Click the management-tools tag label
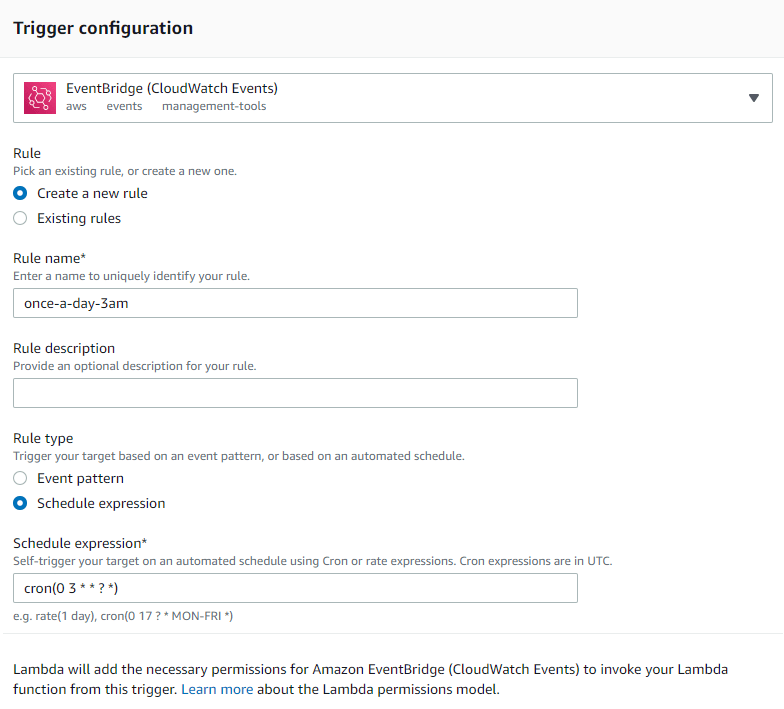 (x=214, y=106)
